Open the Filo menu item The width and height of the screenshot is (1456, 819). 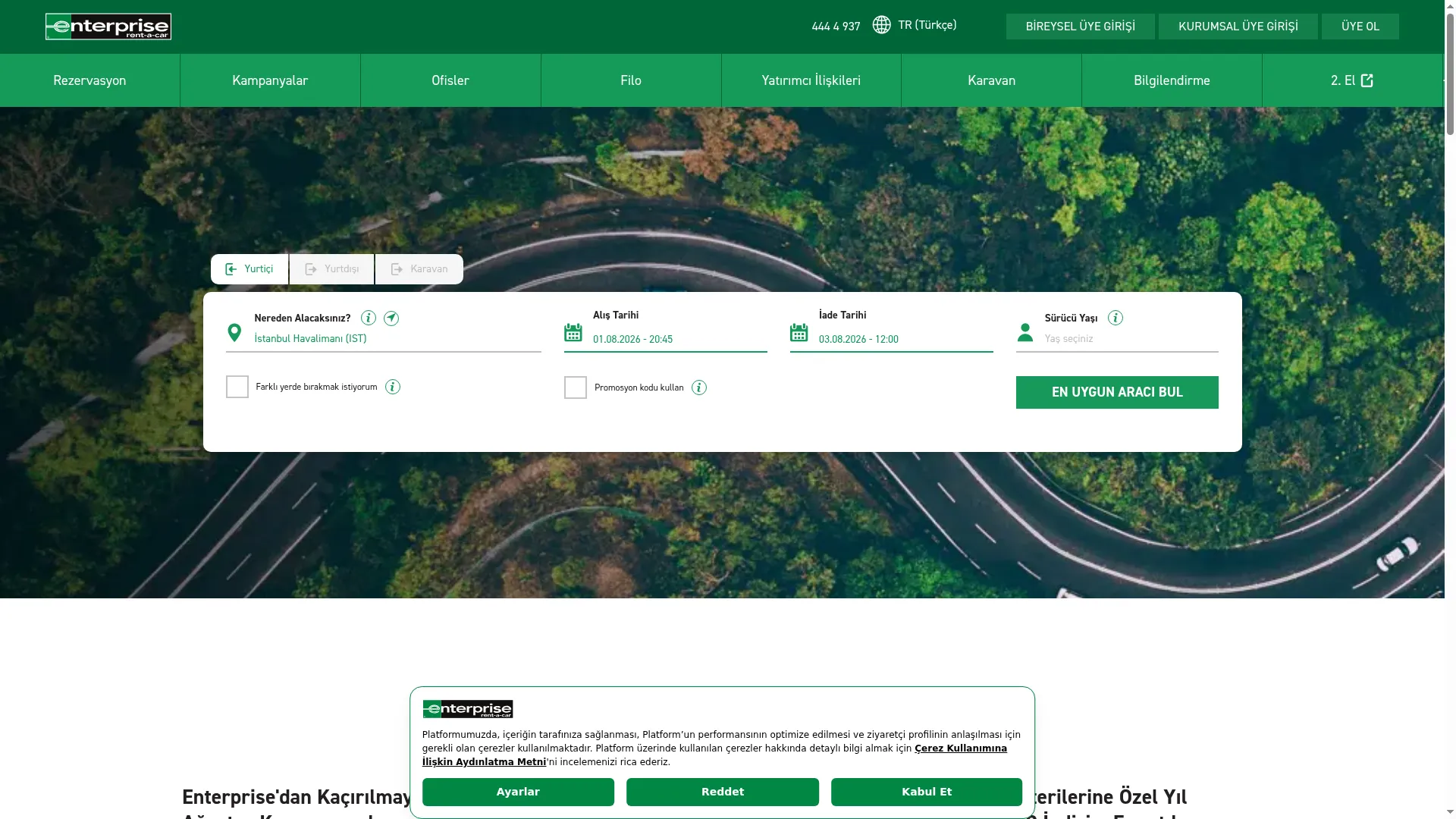[x=631, y=80]
